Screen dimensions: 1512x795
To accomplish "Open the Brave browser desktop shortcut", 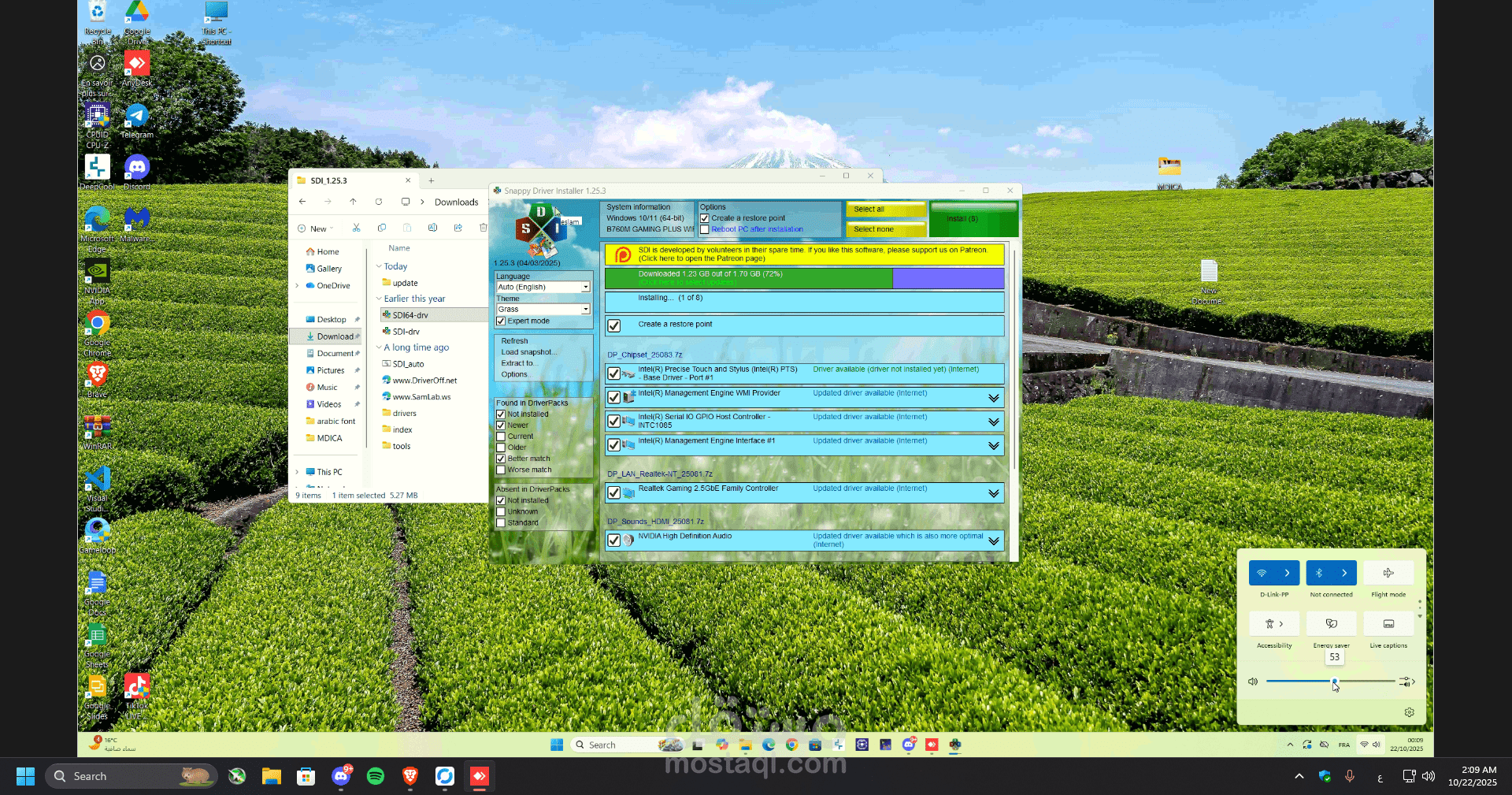I will pyautogui.click(x=98, y=380).
